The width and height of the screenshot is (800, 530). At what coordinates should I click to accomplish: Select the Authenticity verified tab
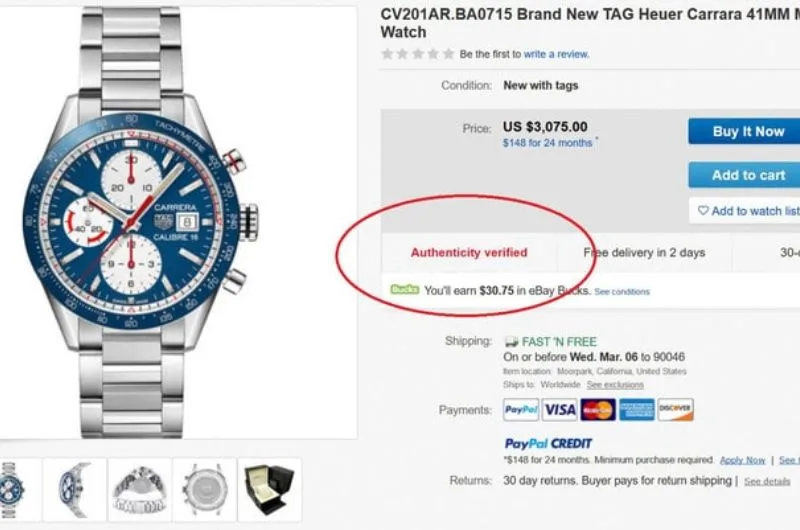click(468, 253)
